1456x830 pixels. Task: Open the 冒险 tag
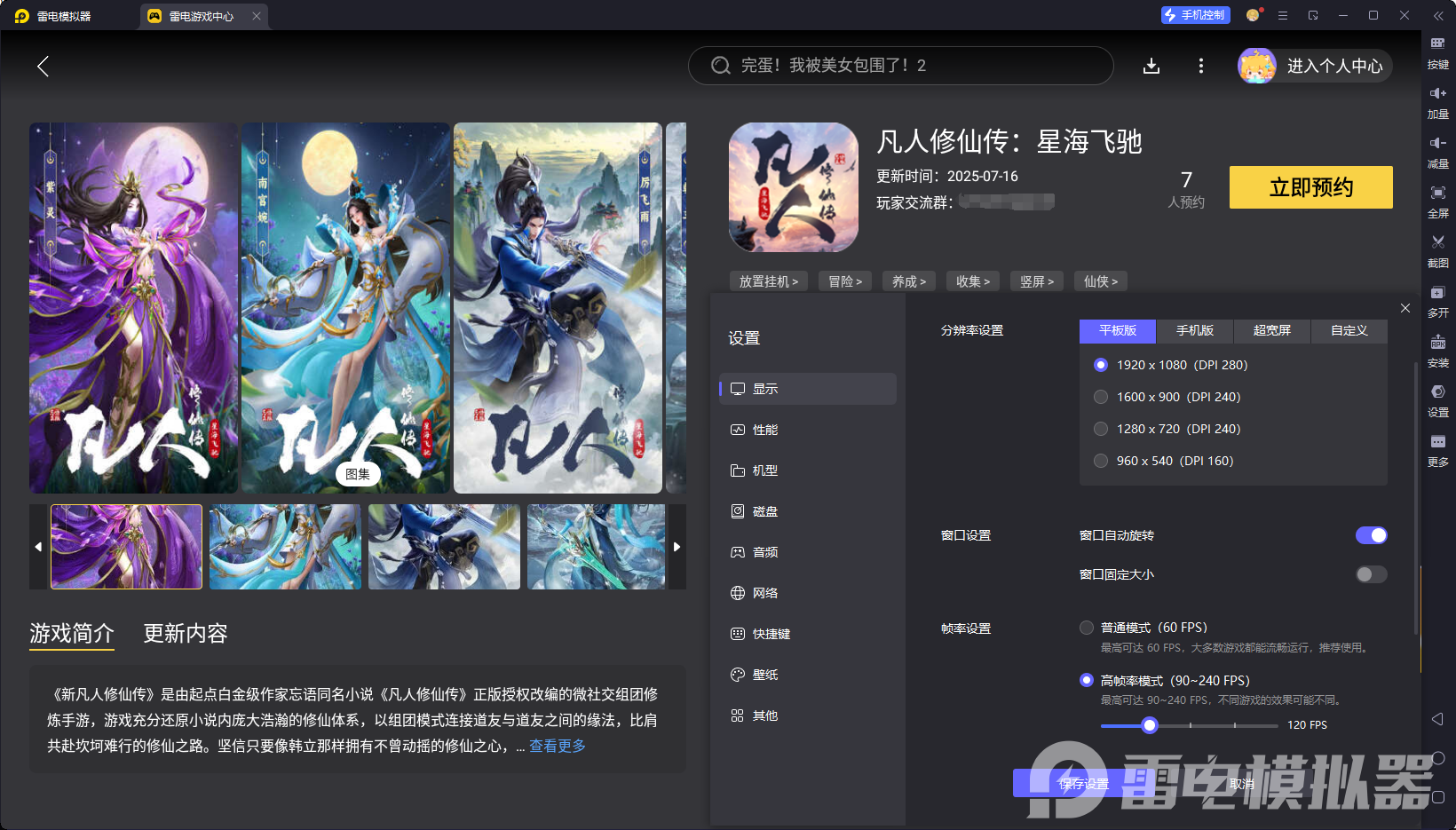point(845,281)
